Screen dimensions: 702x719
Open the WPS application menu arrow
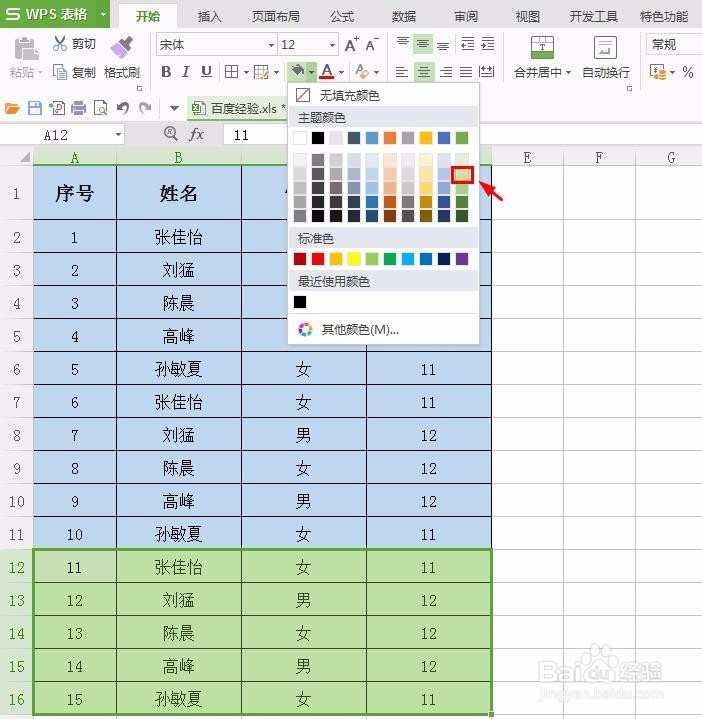[104, 14]
